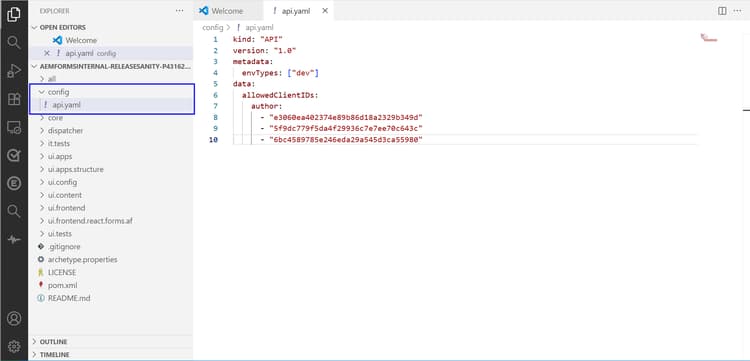Viewport: 750px width, 361px height.
Task: Open Remote Explorer view
Action: pyautogui.click(x=14, y=127)
